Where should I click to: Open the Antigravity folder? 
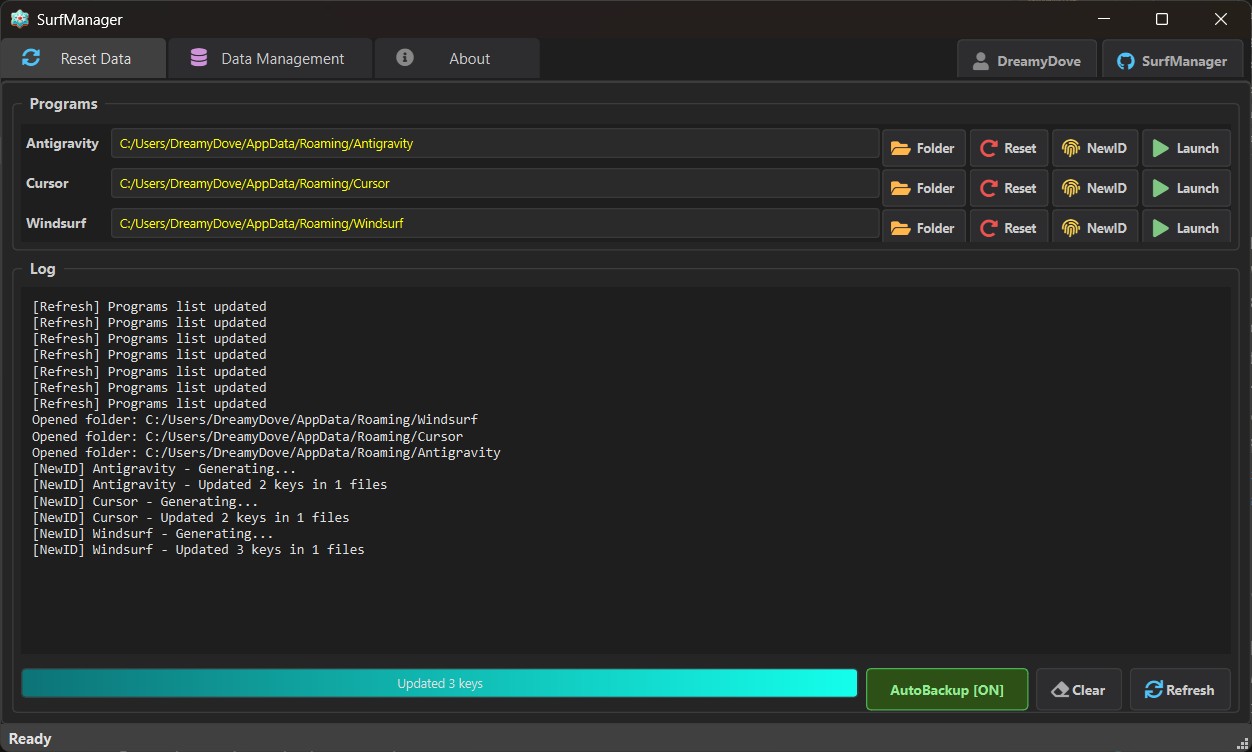coord(924,148)
